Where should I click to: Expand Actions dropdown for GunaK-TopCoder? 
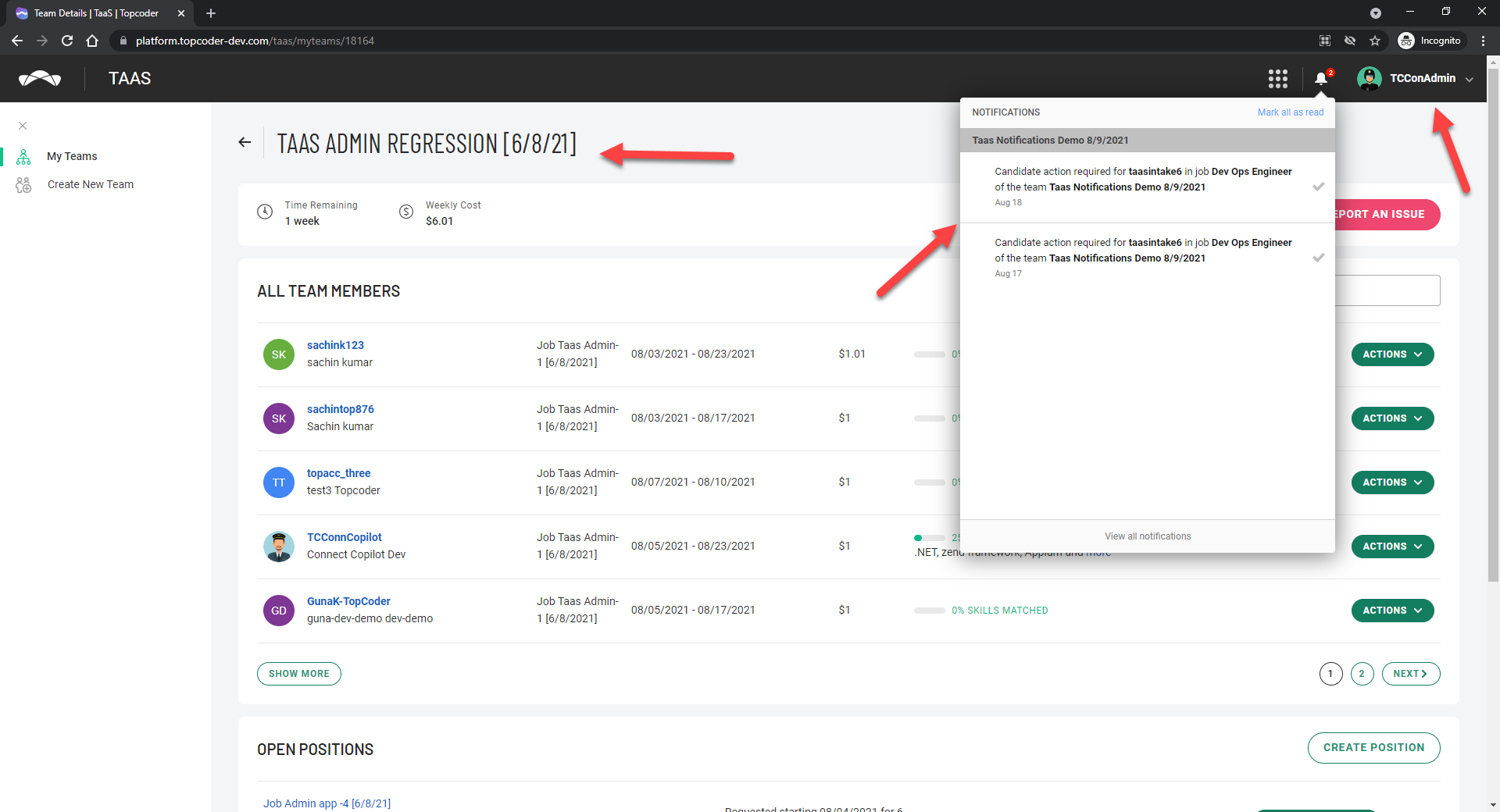[x=1393, y=611]
